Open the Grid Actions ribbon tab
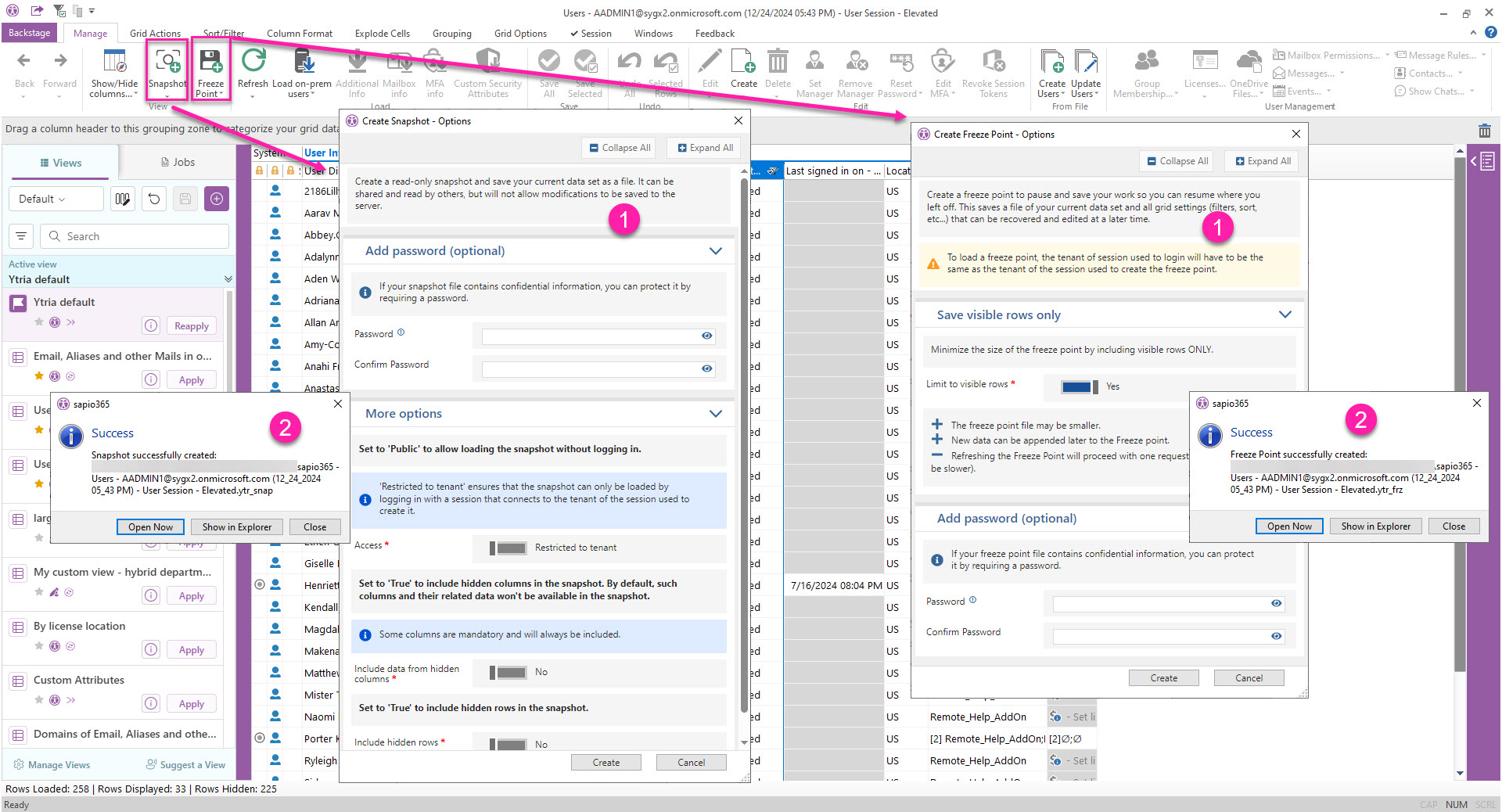This screenshot has height=812, width=1502. [155, 34]
